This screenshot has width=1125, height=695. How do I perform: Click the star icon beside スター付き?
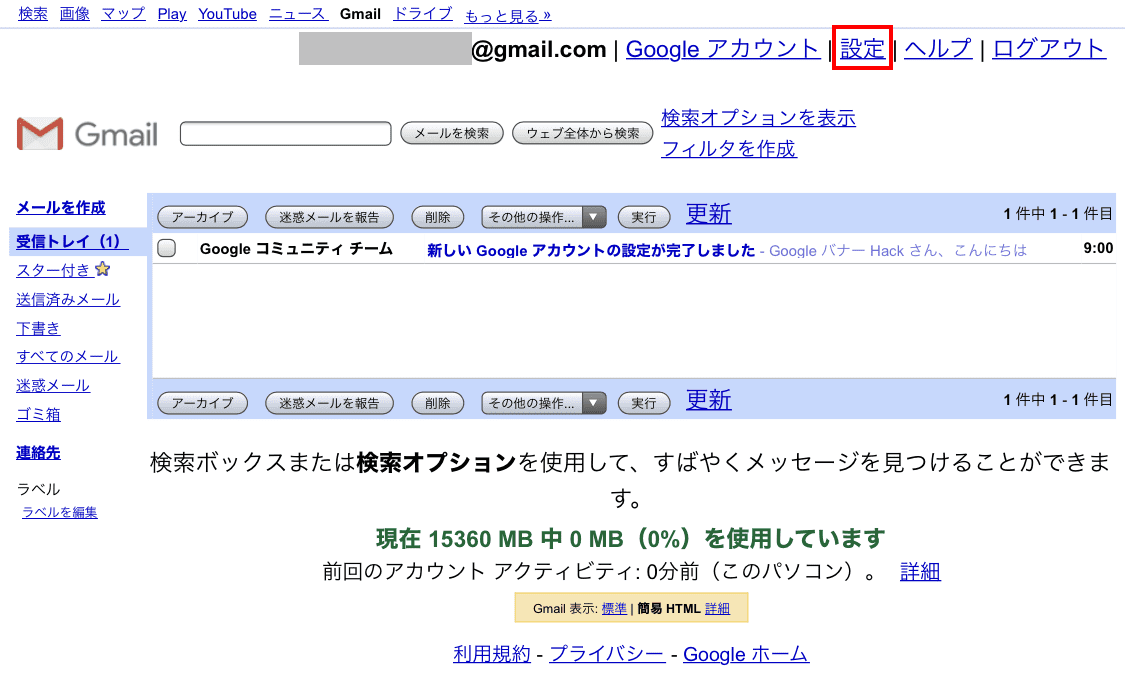[x=103, y=269]
